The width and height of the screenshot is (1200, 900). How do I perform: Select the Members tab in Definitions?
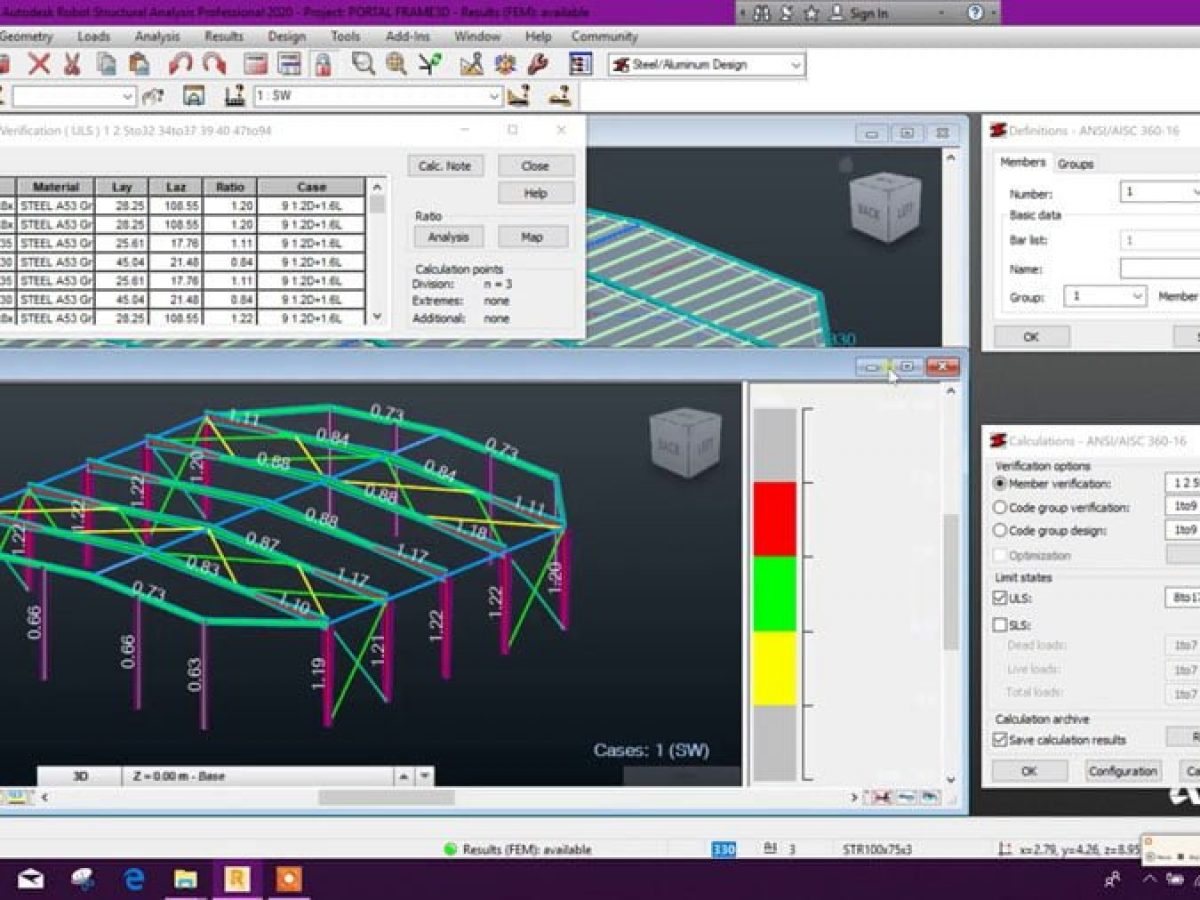tap(1023, 162)
